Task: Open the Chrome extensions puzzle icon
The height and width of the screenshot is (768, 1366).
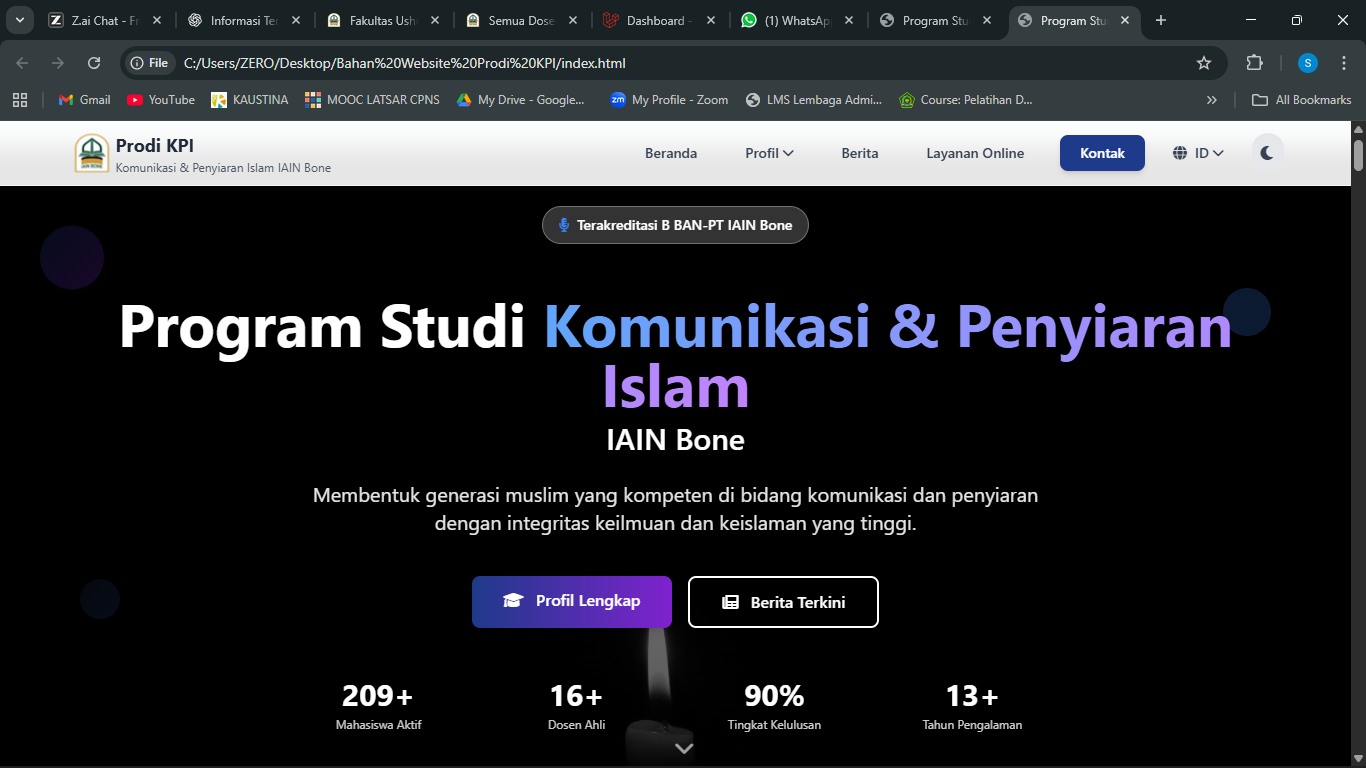Action: [1254, 63]
